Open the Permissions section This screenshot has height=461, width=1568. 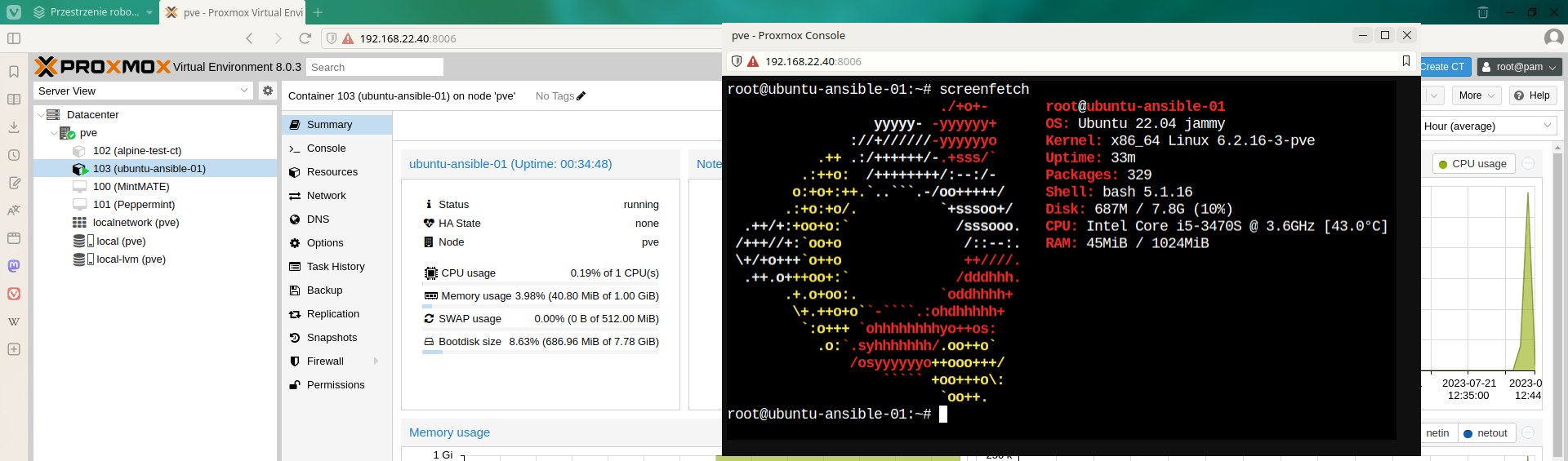tap(337, 385)
